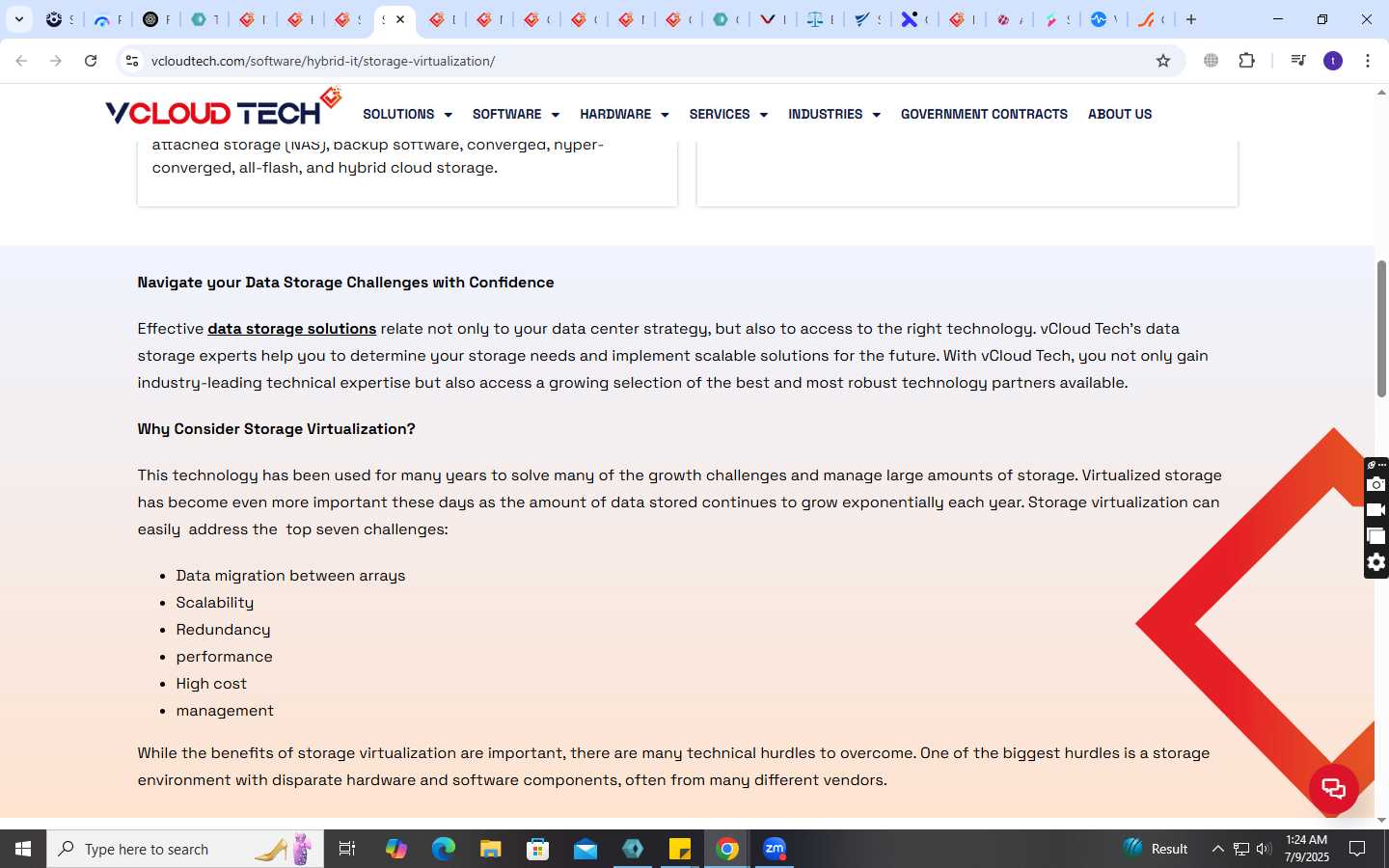Image resolution: width=1389 pixels, height=868 pixels.
Task: Open the vCloud Tech logo homepage link
Action: point(223,108)
